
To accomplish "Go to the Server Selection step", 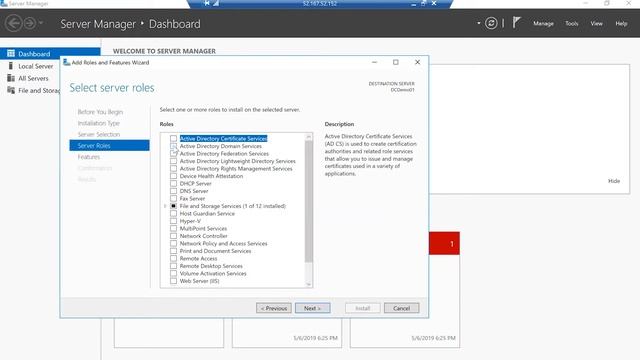I will 99,134.
